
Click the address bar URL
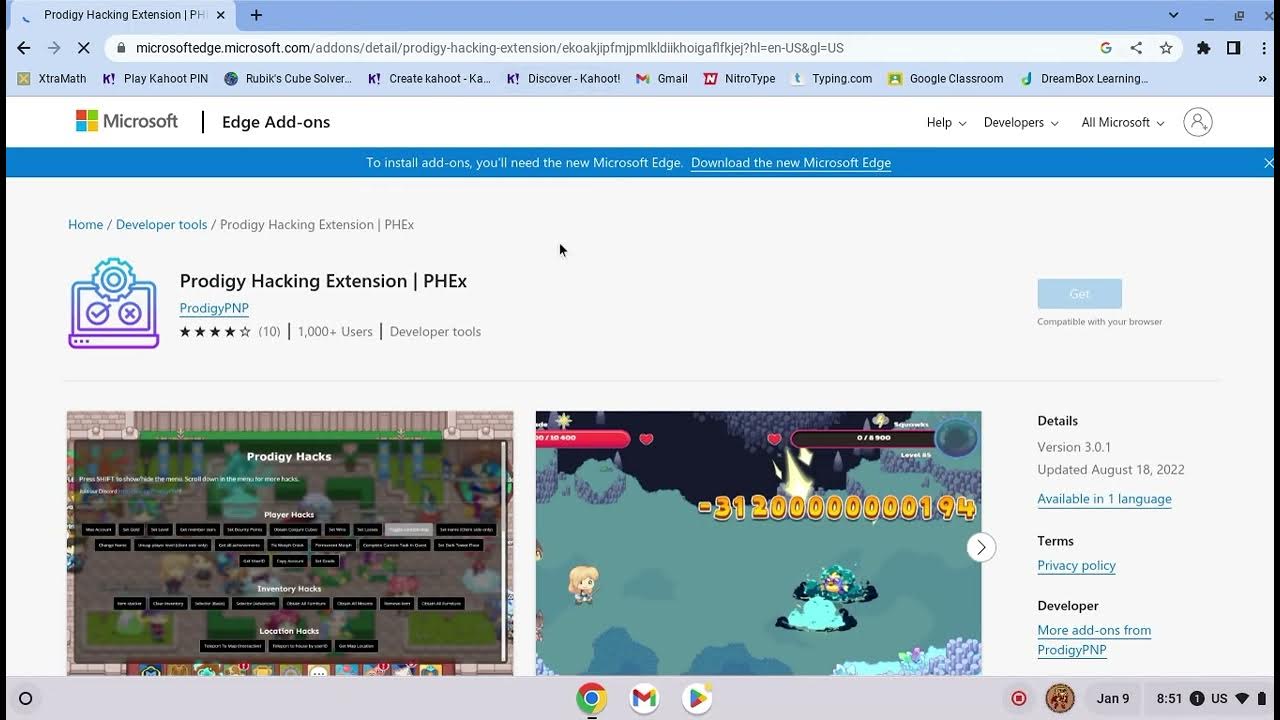(x=490, y=48)
